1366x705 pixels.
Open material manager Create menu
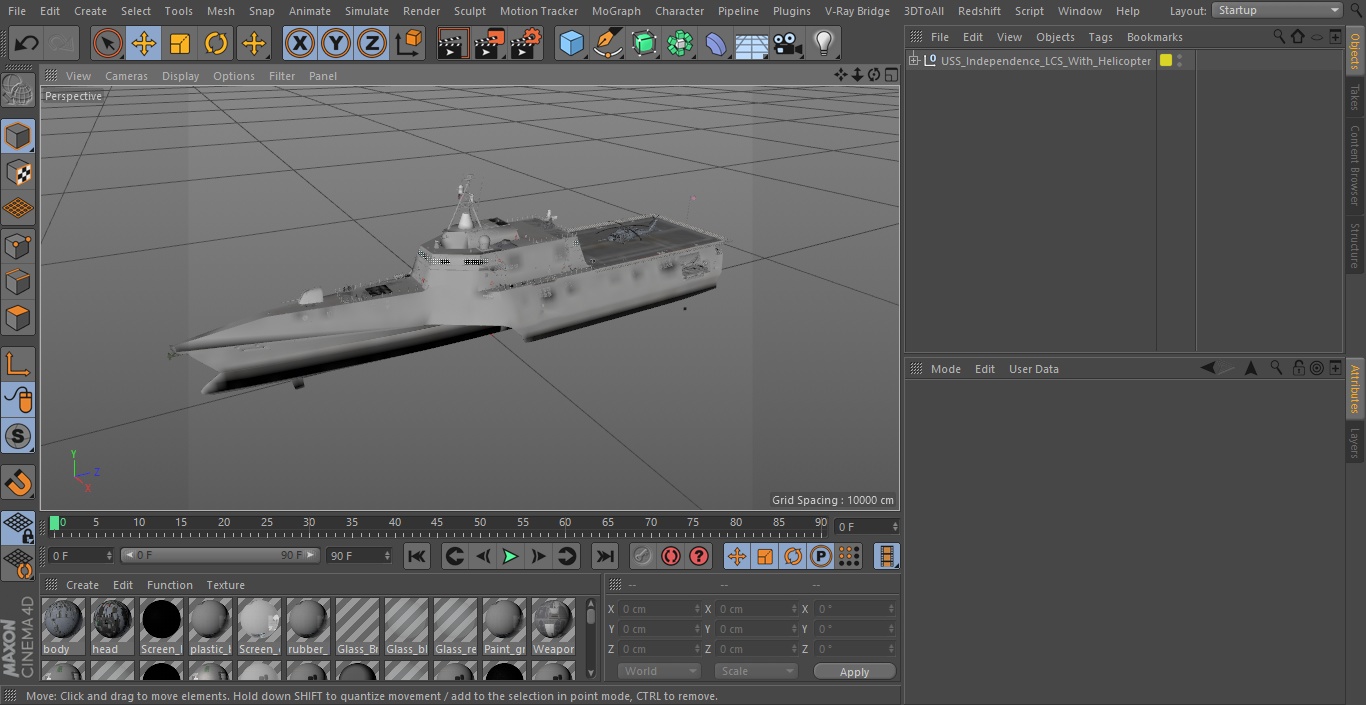(x=82, y=585)
